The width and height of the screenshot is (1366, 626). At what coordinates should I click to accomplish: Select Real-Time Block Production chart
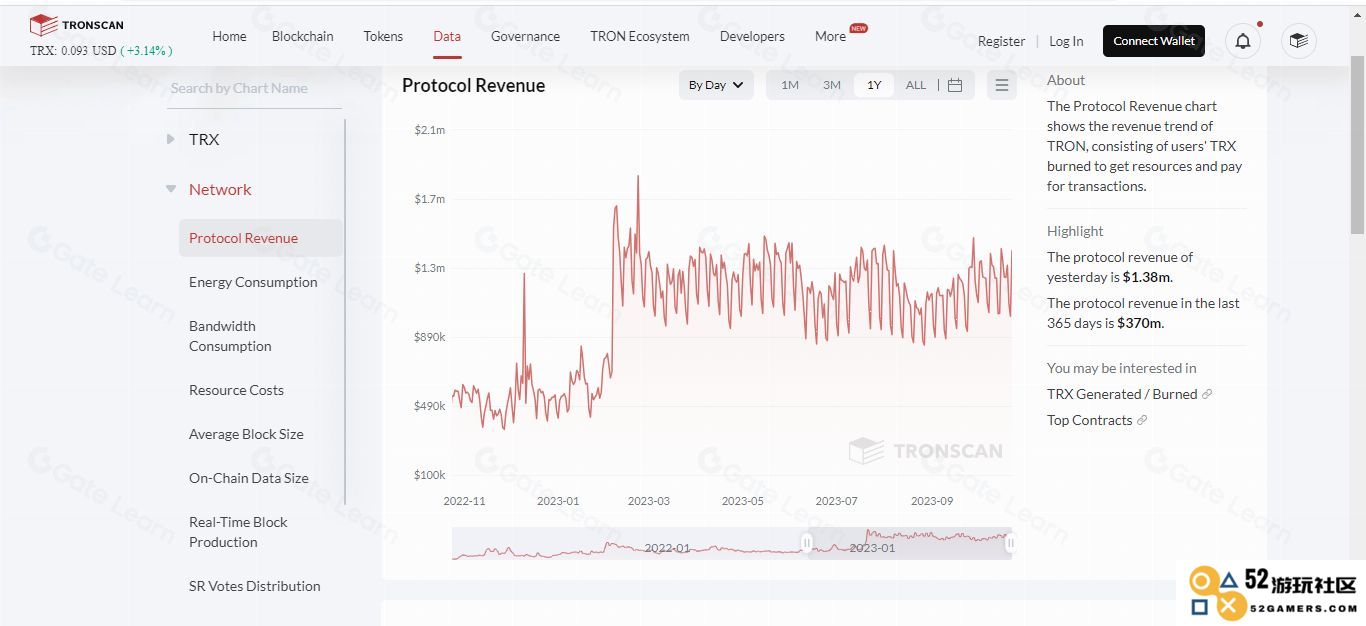(238, 532)
